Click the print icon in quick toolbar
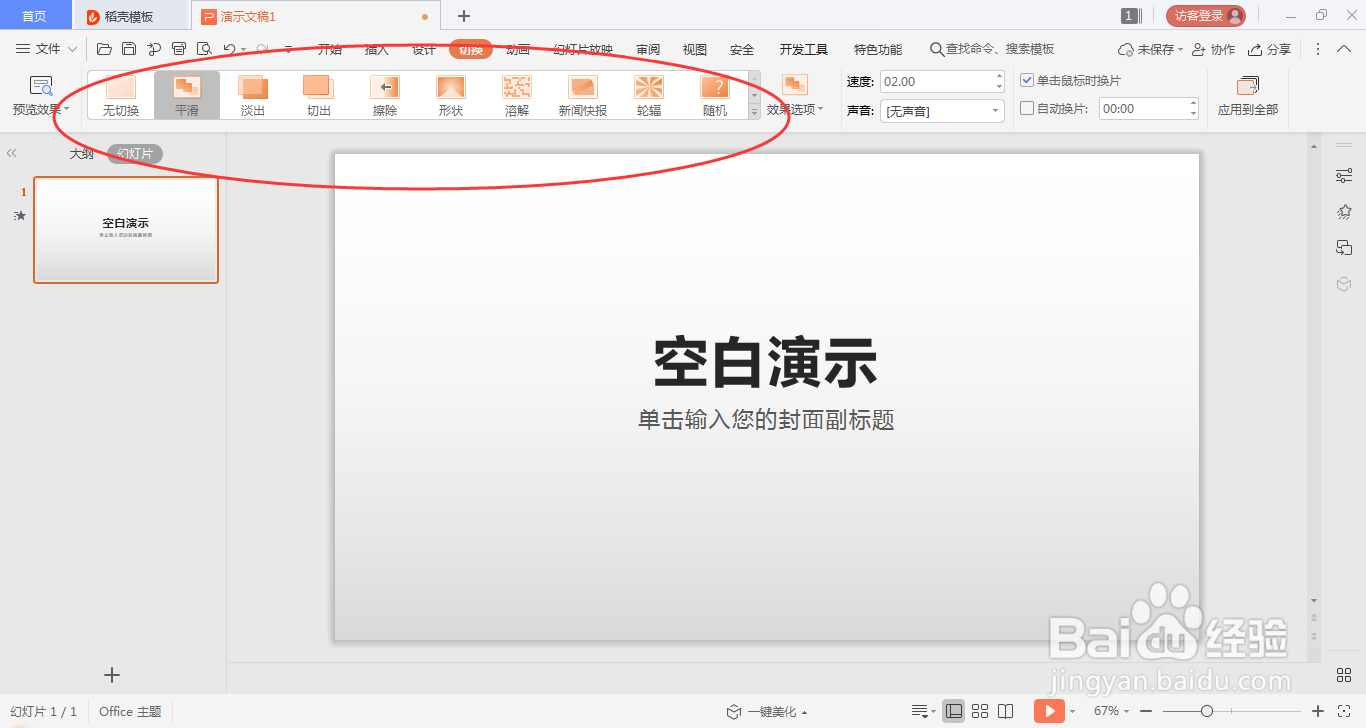The image size is (1366, 728). point(179,49)
